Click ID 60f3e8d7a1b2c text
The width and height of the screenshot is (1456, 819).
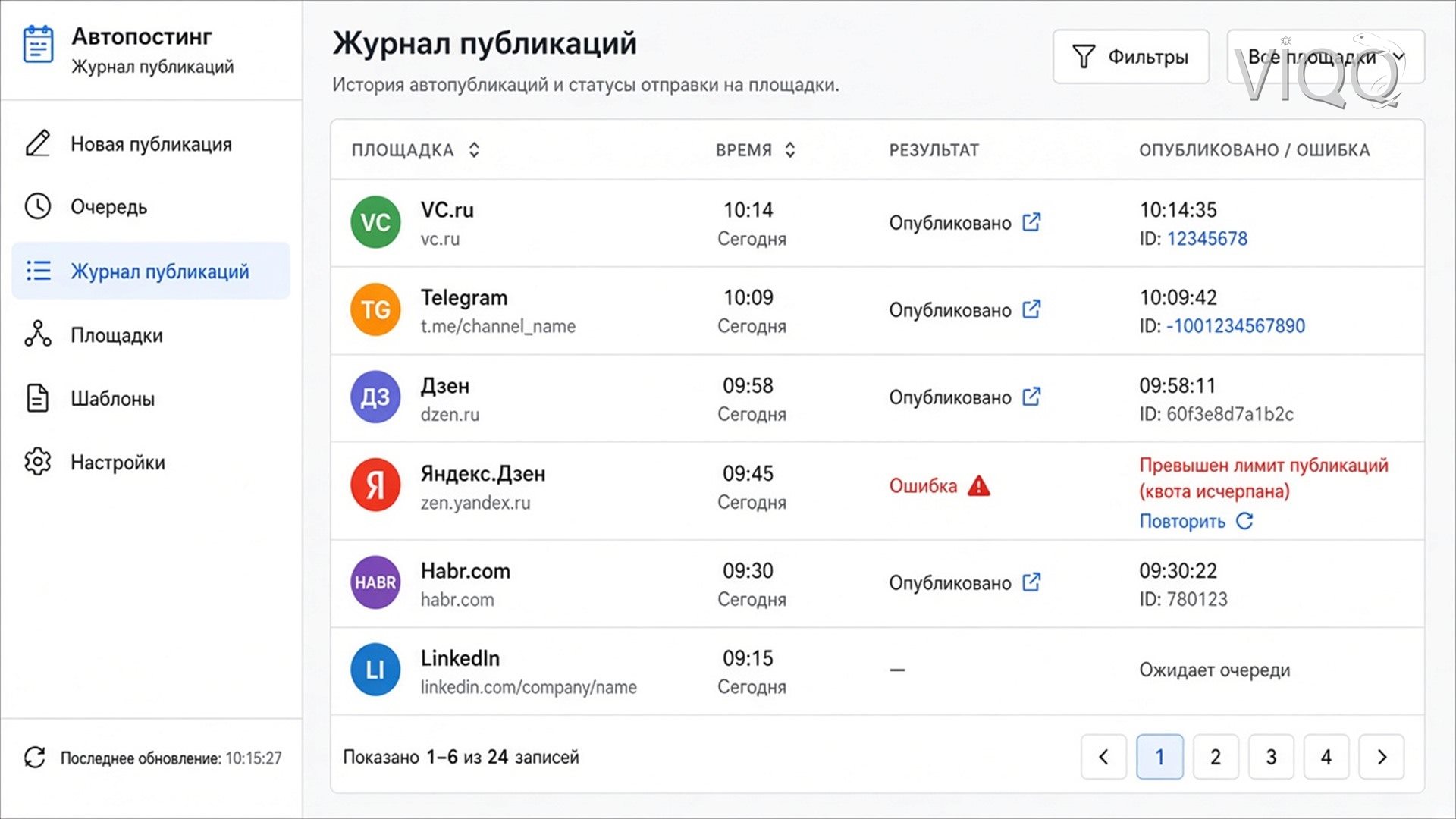1216,414
